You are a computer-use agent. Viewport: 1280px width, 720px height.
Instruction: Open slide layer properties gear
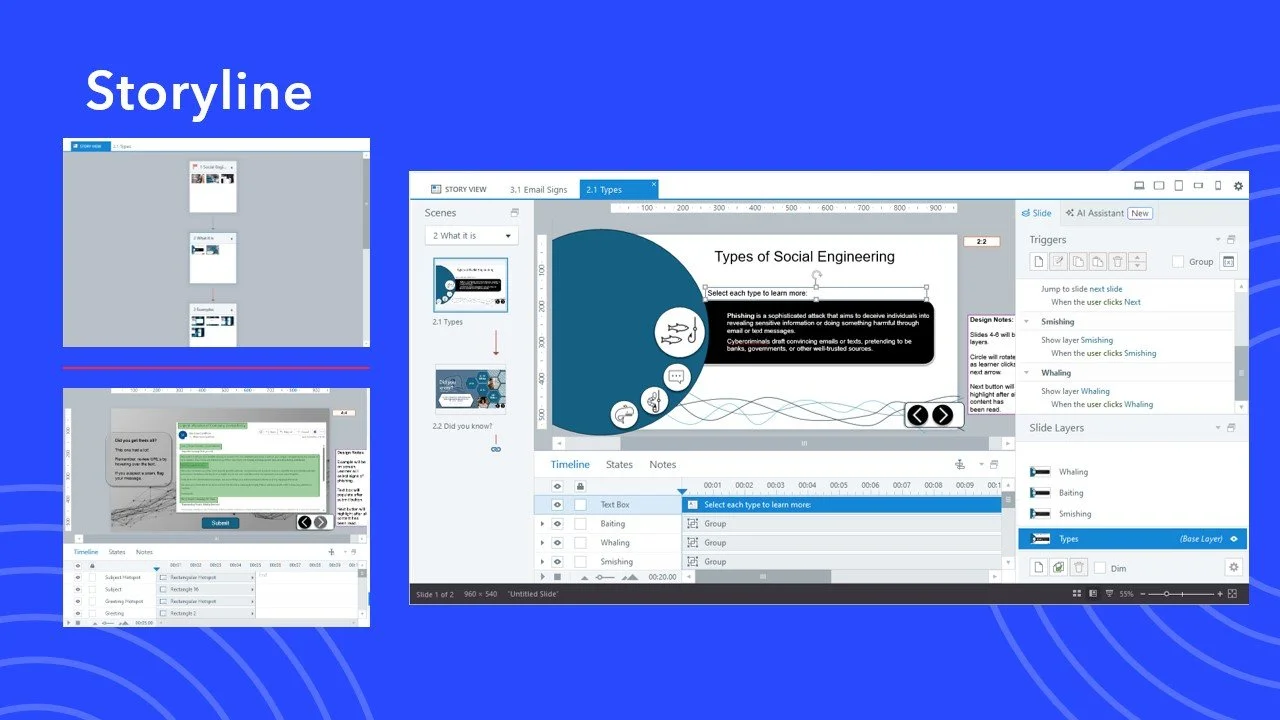[x=1234, y=567]
